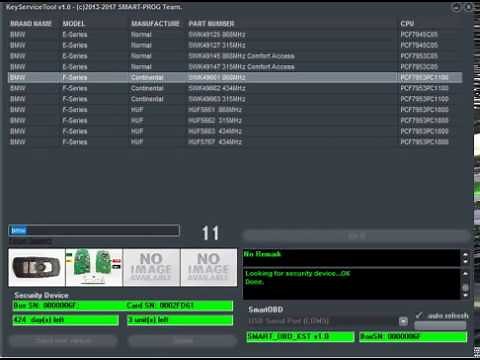Image resolution: width=480 pixels, height=360 pixels.
Task: Open the green circuit board photo thumbnail
Action: [x=94, y=267]
